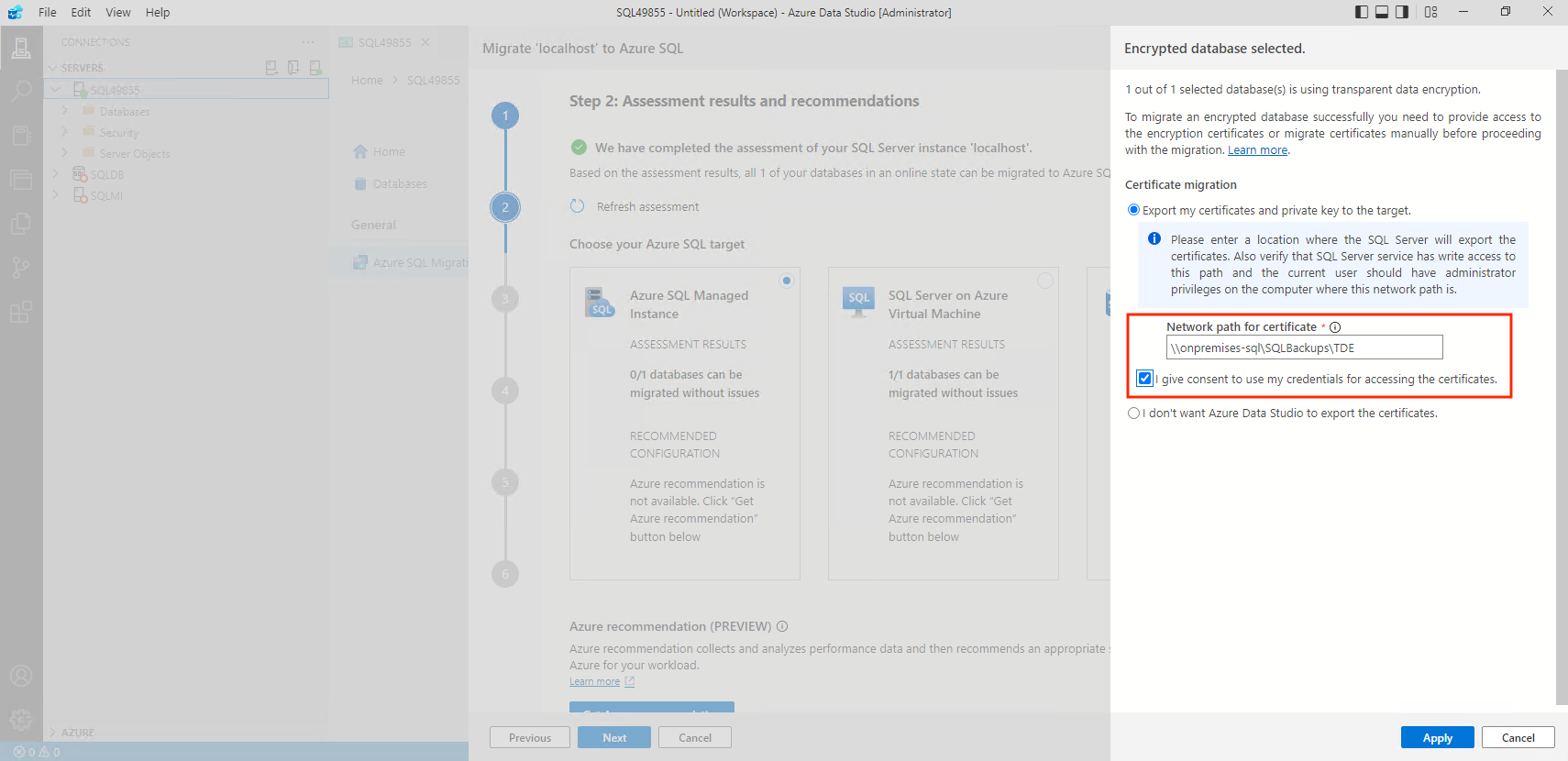Screen dimensions: 1568x761
Task: Expand the AZURE section
Action: 53,733
